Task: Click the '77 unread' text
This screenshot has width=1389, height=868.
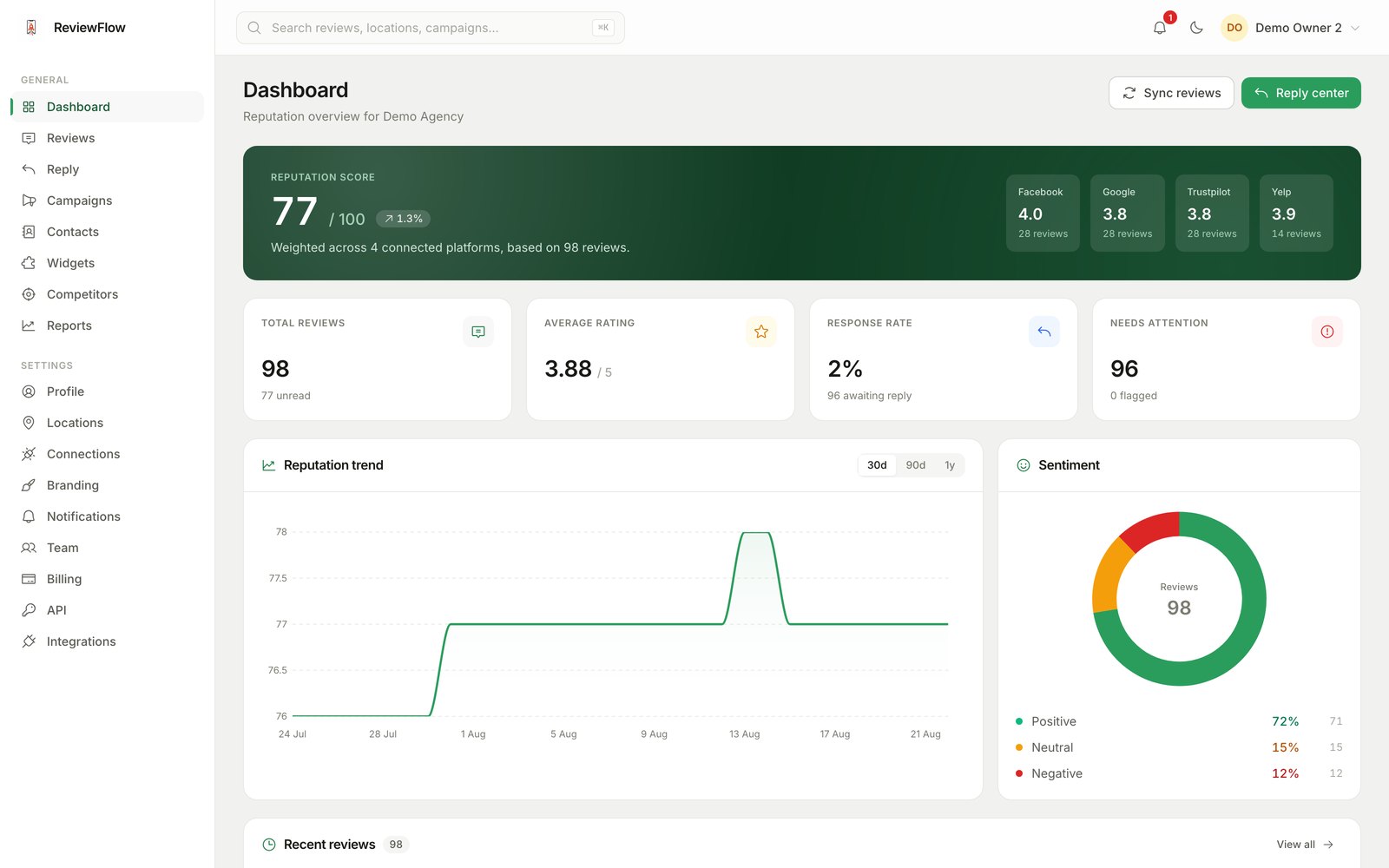Action: pyautogui.click(x=286, y=396)
